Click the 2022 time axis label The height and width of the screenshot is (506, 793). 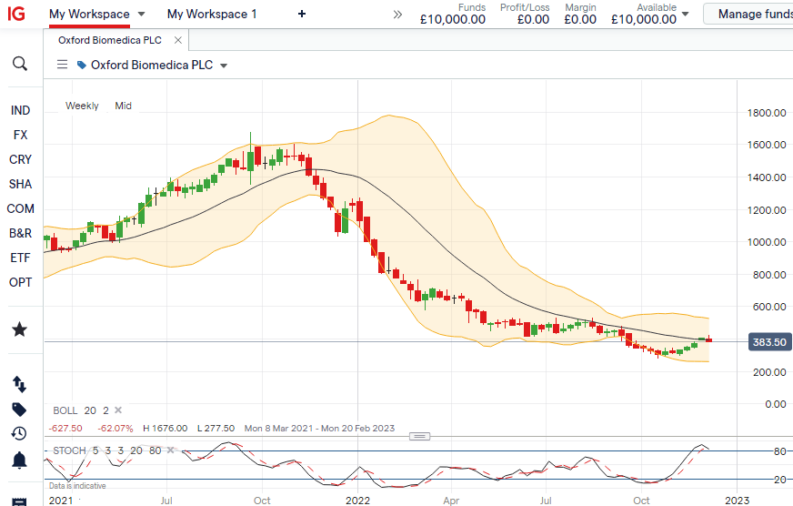358,500
